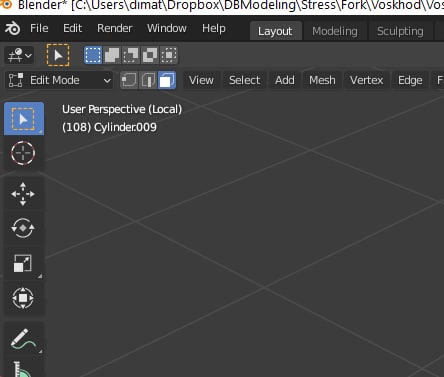The height and width of the screenshot is (377, 444).
Task: Switch to the Modeling workspace tab
Action: coord(335,31)
